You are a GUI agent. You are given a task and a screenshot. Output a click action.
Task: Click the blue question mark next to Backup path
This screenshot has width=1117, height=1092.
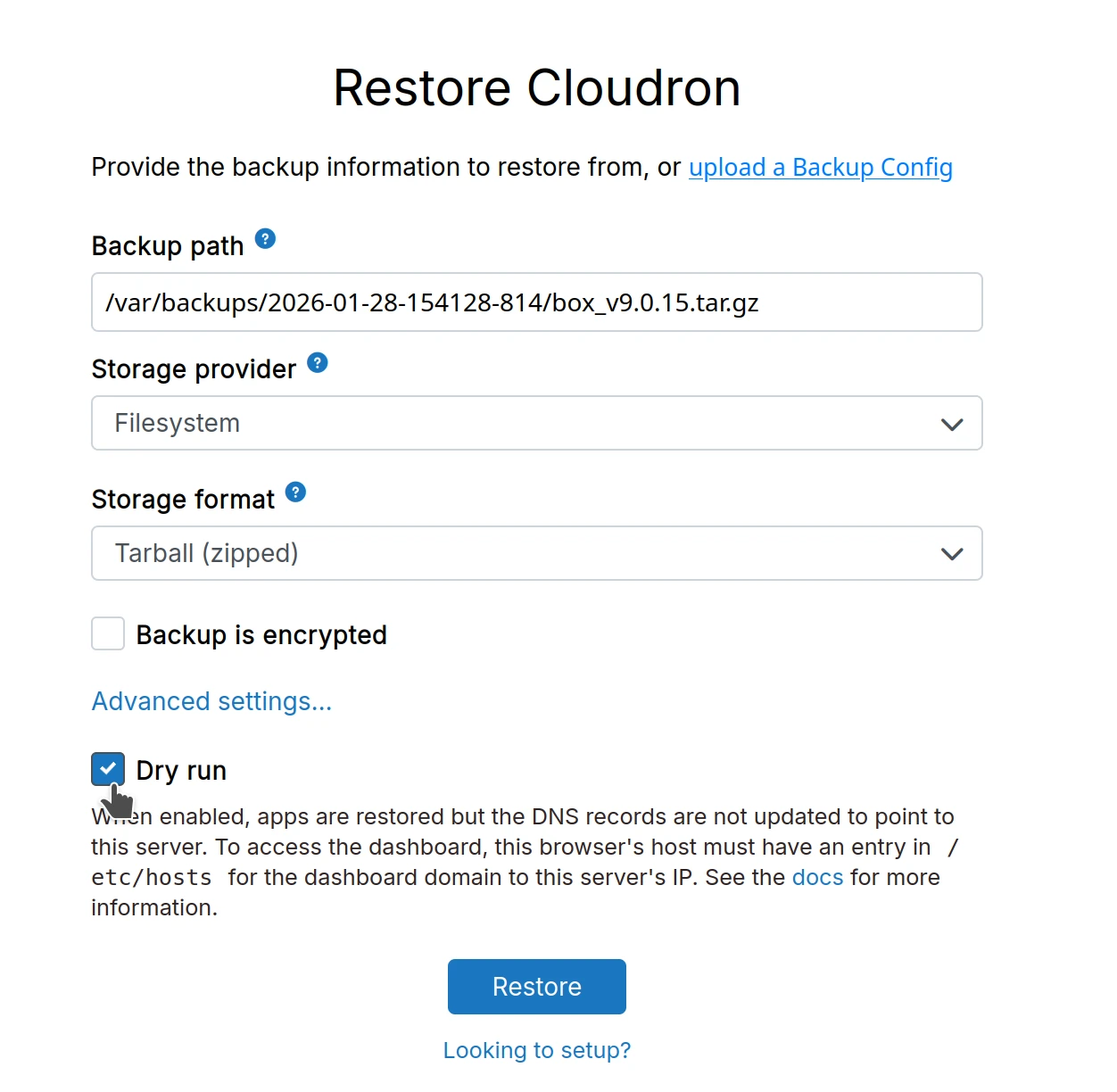[x=265, y=238]
